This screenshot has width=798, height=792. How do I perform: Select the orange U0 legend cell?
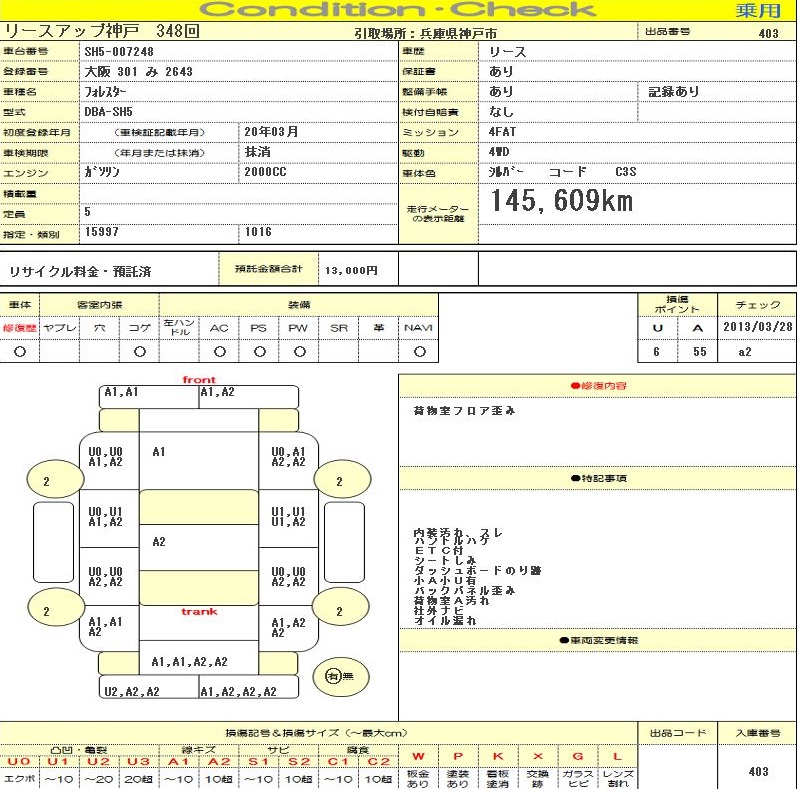pos(19,761)
